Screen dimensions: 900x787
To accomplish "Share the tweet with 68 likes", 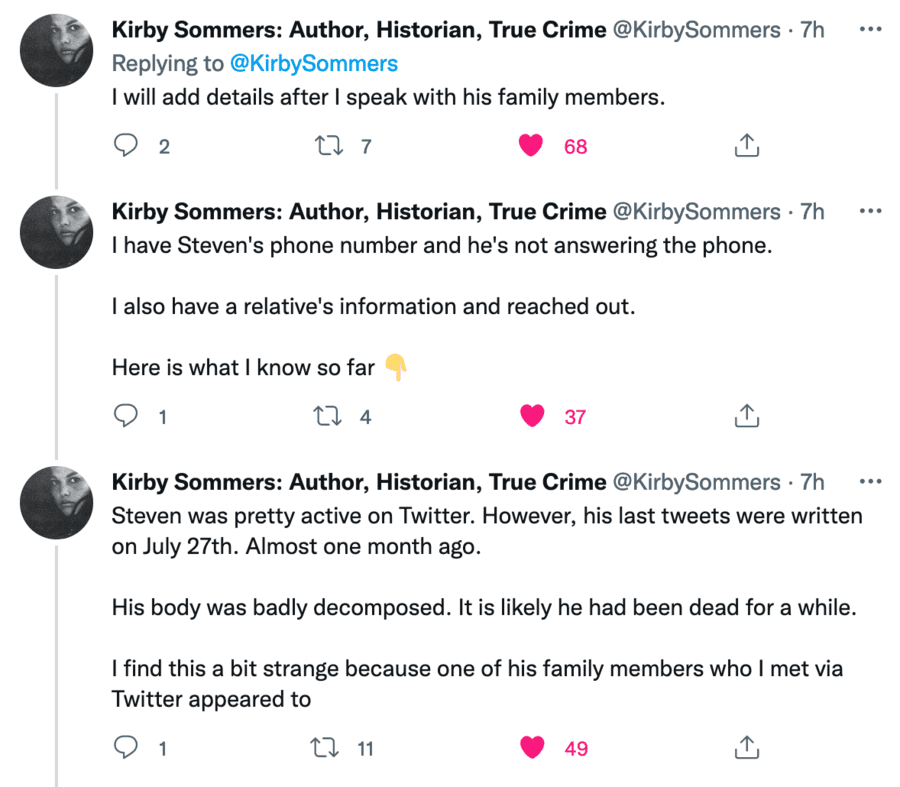I will click(746, 146).
